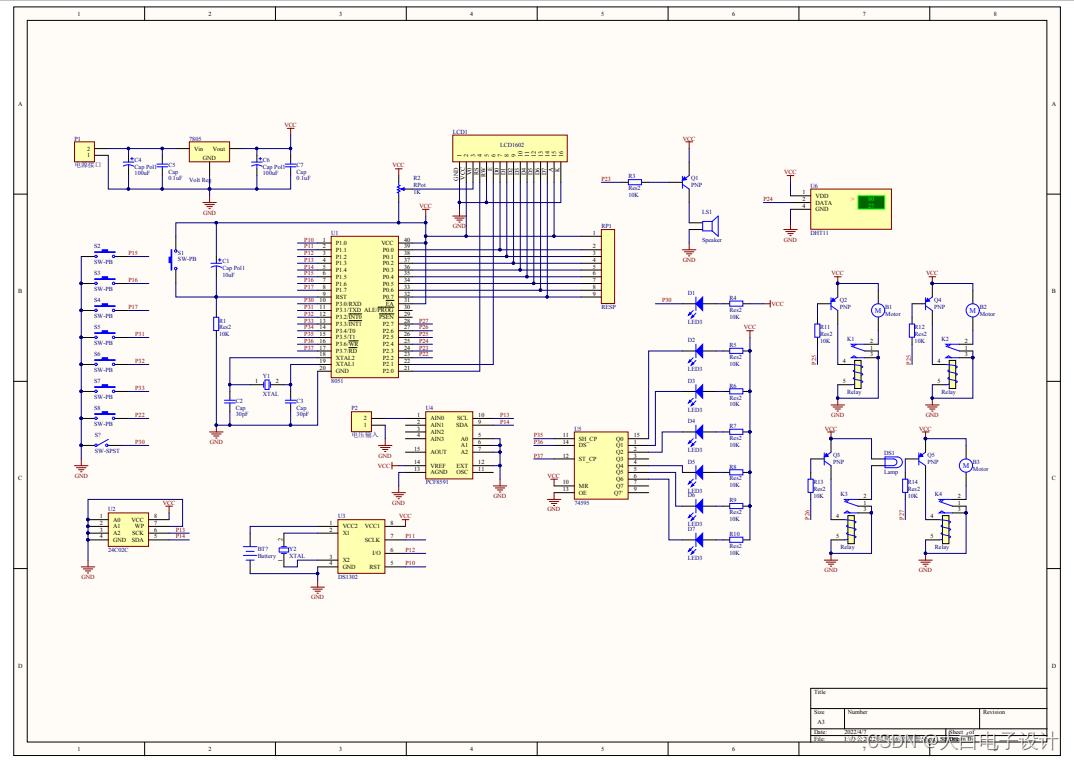Image resolution: width=1074 pixels, height=760 pixels.
Task: Click the R11 resistor beside Q2
Action: (x=817, y=331)
